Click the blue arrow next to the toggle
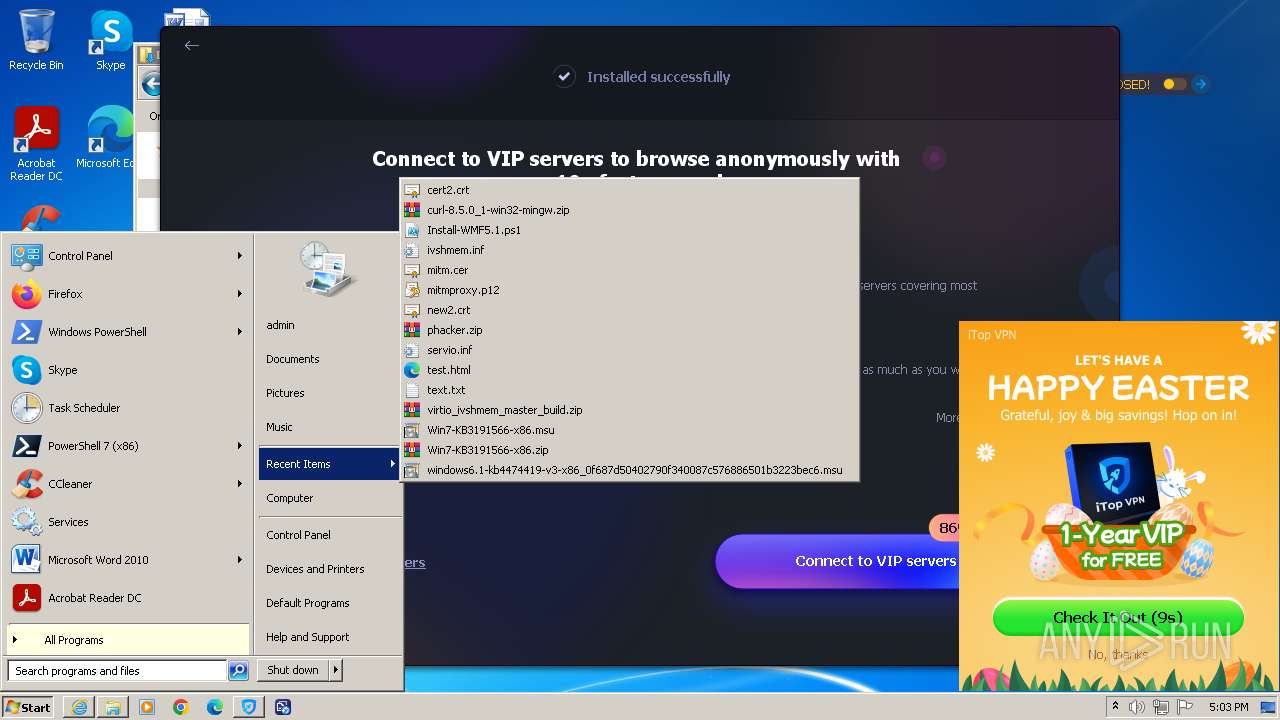This screenshot has width=1280, height=720. click(1201, 85)
